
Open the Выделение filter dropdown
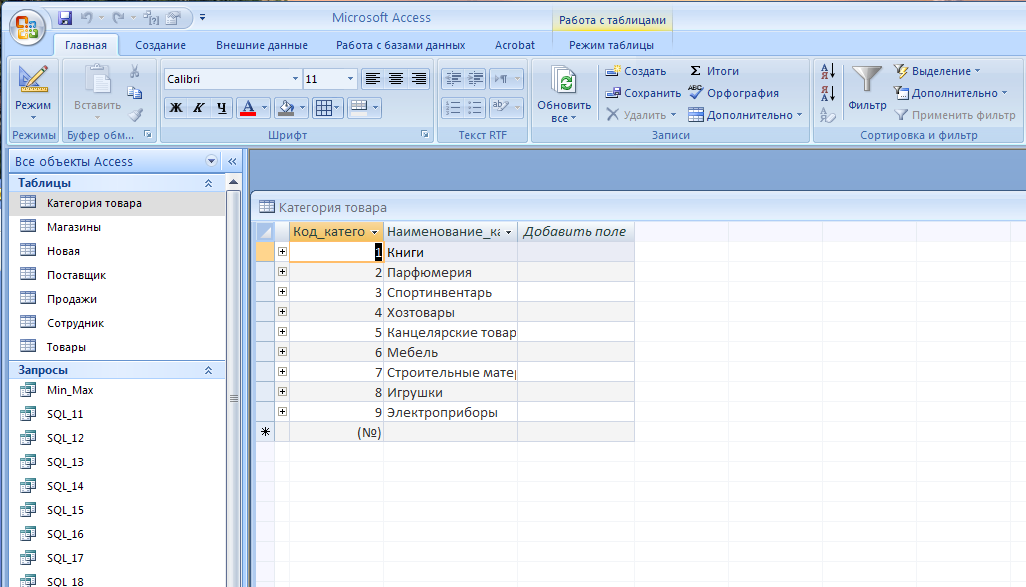click(x=937, y=71)
